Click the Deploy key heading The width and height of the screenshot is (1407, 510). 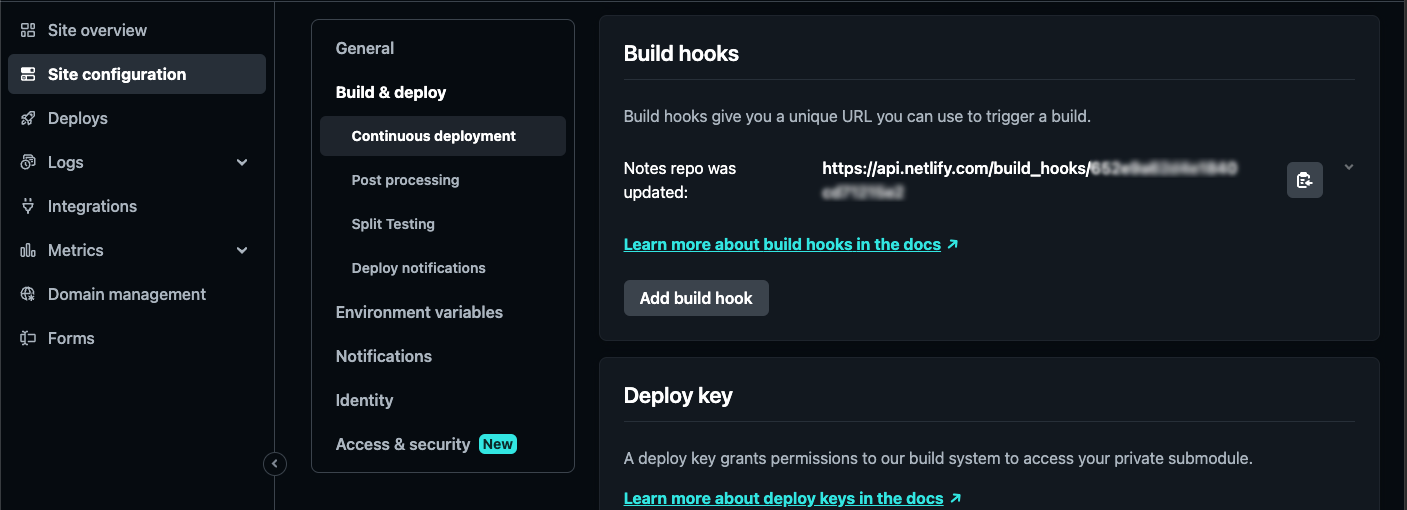tap(678, 395)
